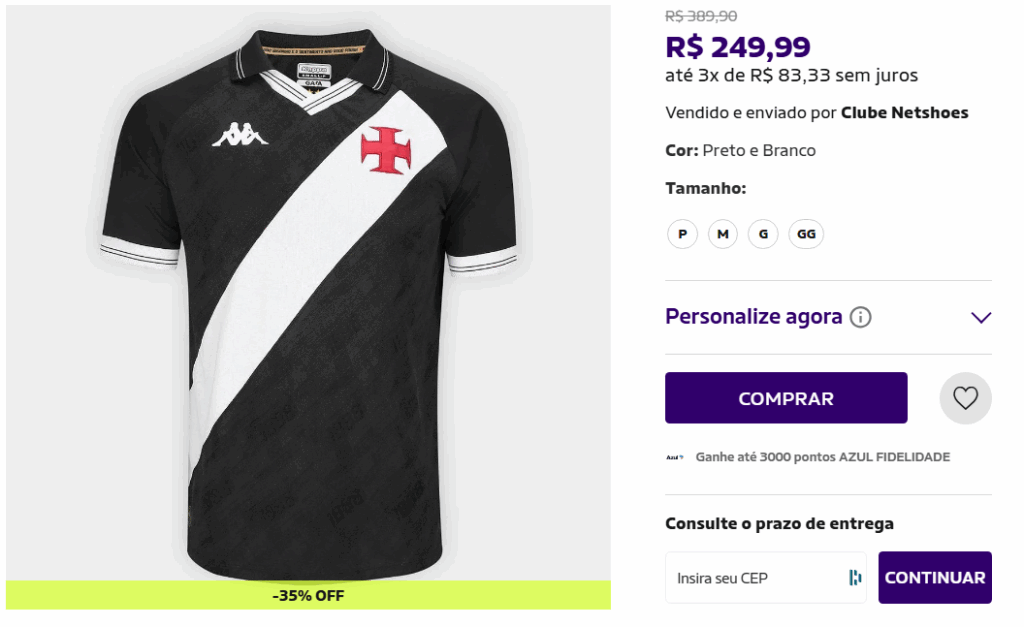1024x627 pixels.
Task: Click the Insira seu CEP input field
Action: (760, 577)
